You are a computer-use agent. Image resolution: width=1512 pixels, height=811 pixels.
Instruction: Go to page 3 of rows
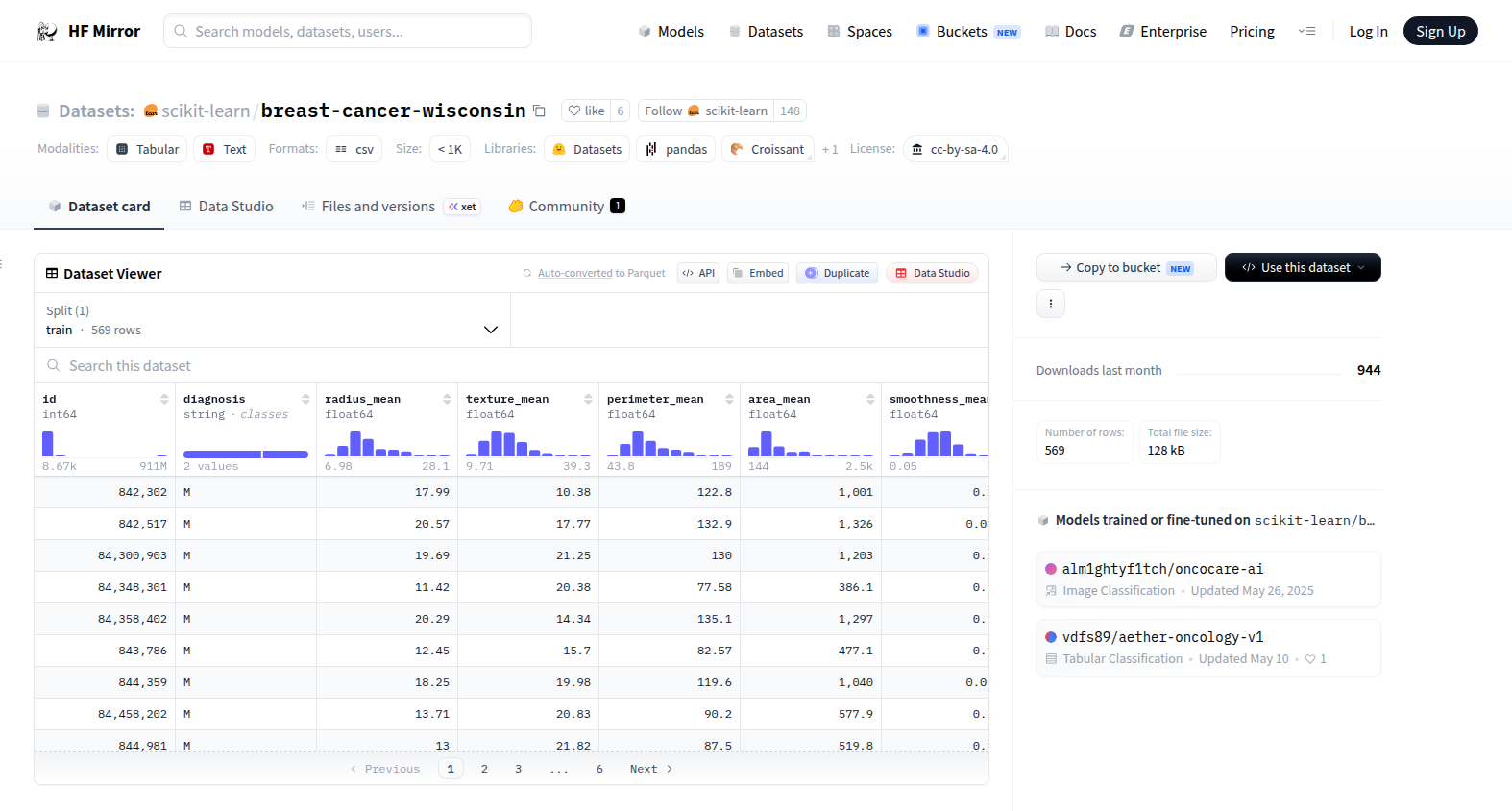[x=518, y=769]
